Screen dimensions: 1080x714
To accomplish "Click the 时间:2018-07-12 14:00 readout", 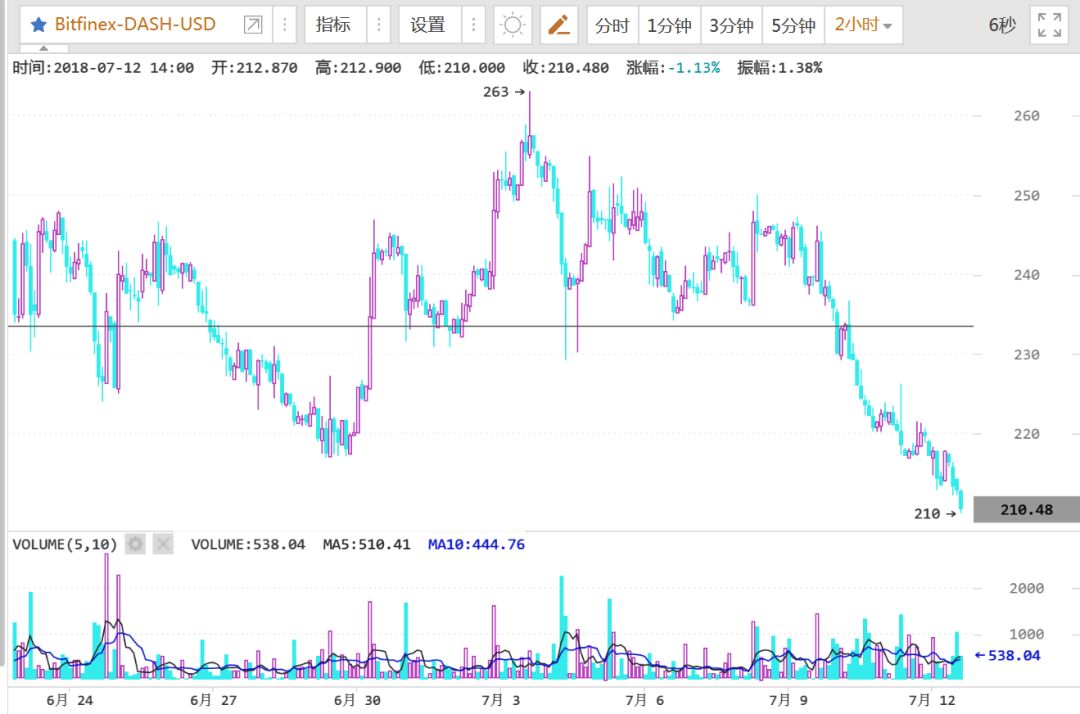I will pyautogui.click(x=103, y=67).
